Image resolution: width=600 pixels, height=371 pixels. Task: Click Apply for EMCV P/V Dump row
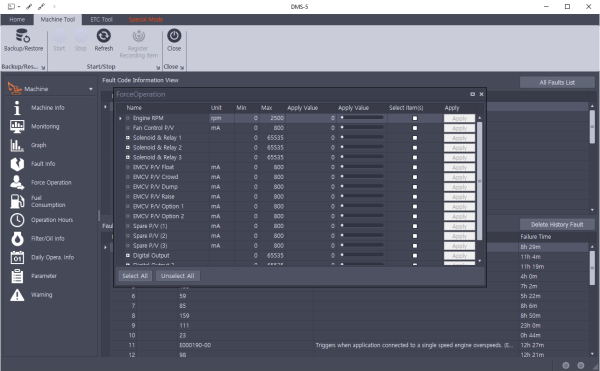pyautogui.click(x=459, y=187)
